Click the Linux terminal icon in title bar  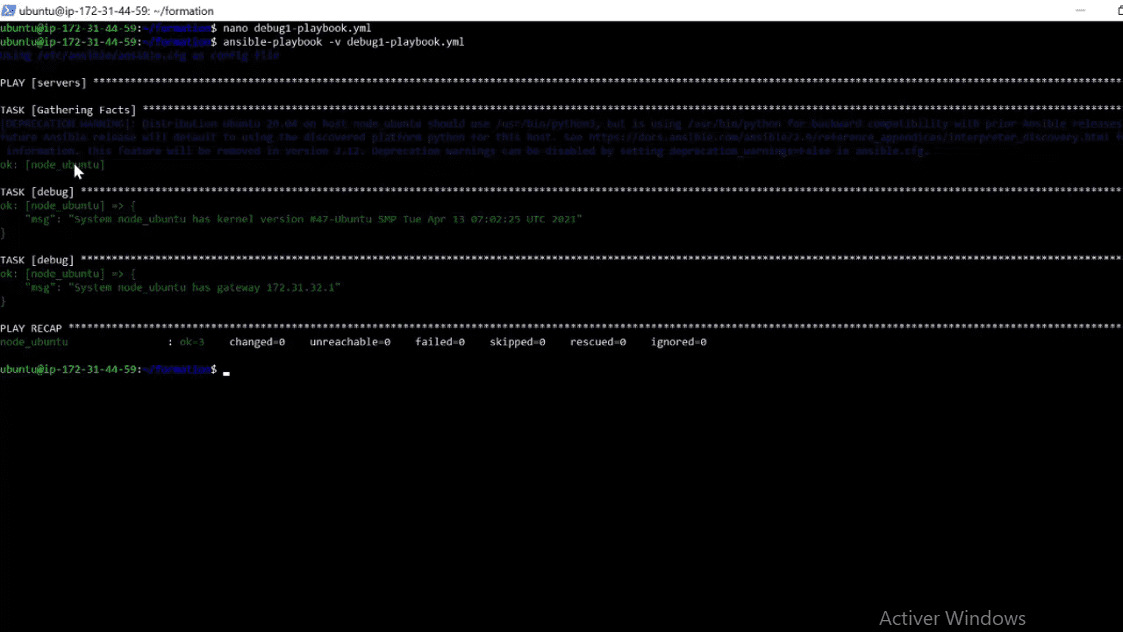tap(9, 11)
